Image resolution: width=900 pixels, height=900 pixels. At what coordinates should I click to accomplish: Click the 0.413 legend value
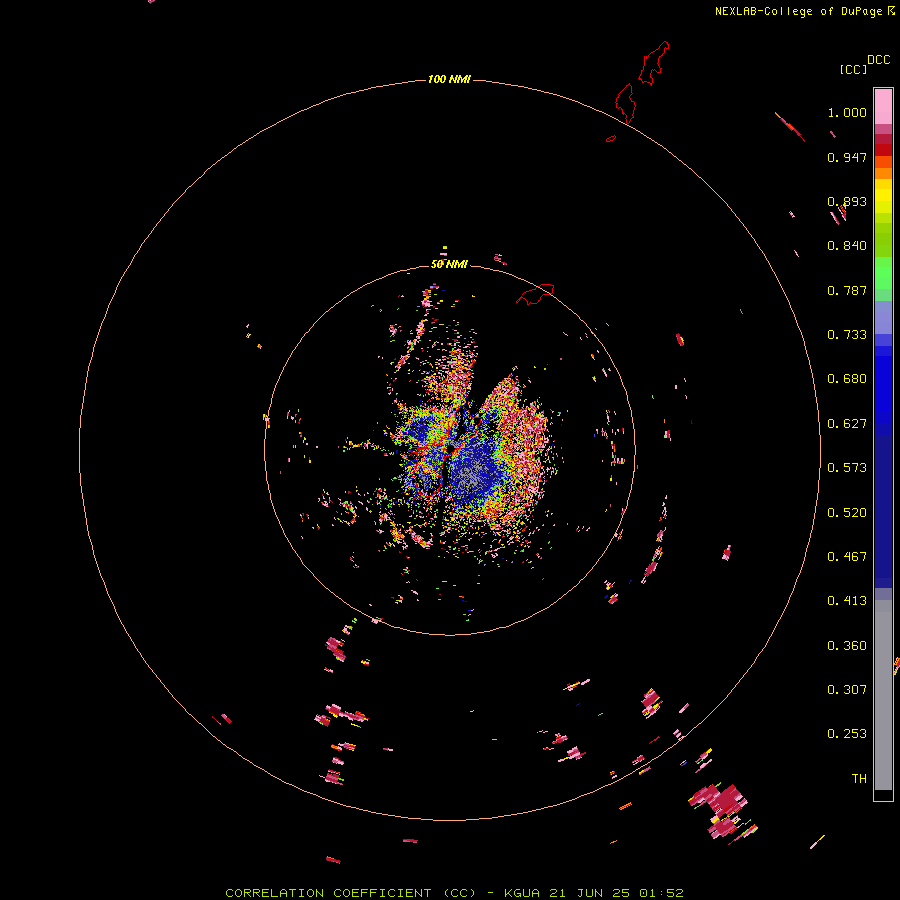(x=847, y=601)
